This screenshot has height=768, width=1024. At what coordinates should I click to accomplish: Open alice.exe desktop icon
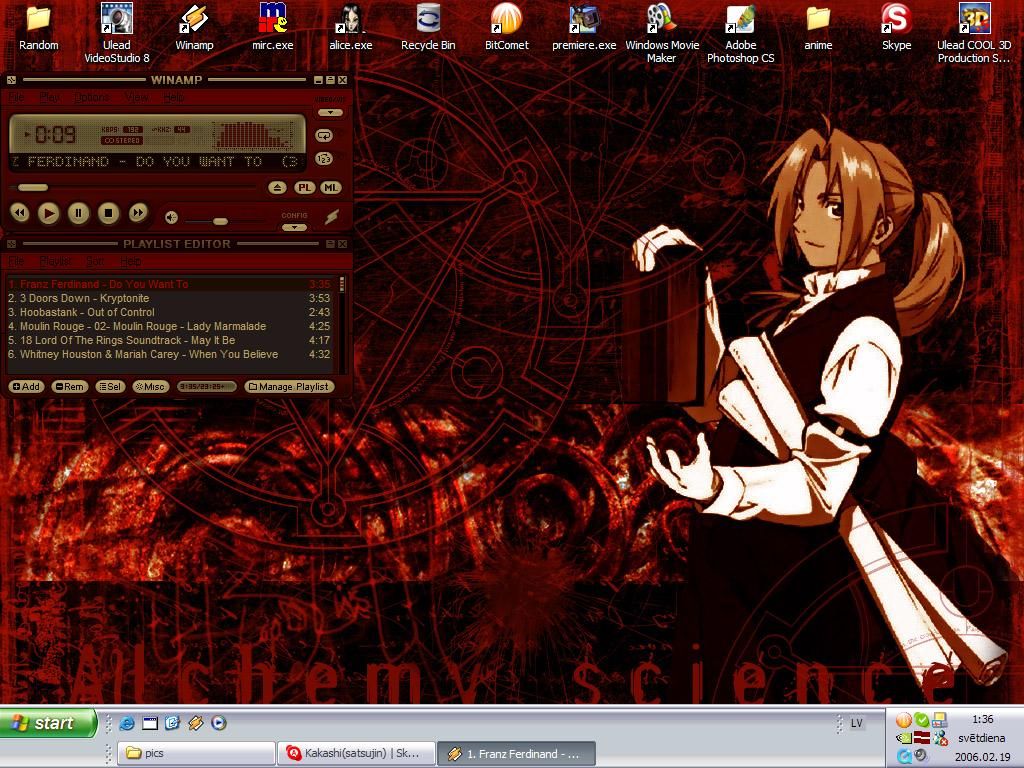[351, 29]
